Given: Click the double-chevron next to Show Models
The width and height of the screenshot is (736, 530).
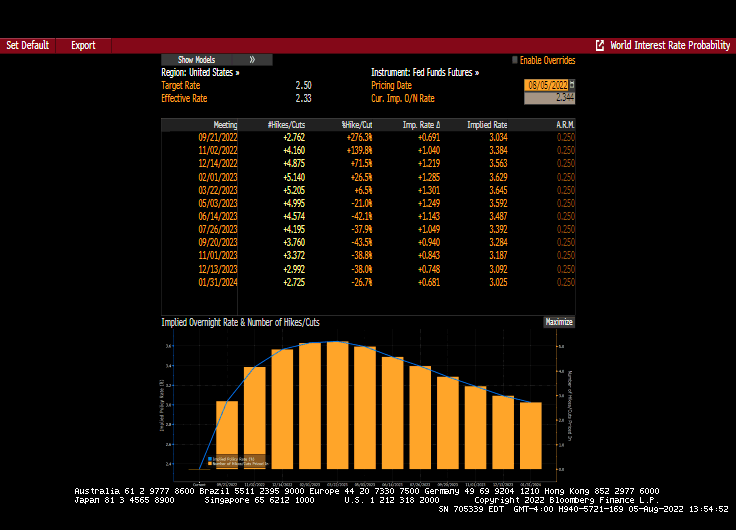Looking at the screenshot, I should [x=252, y=60].
